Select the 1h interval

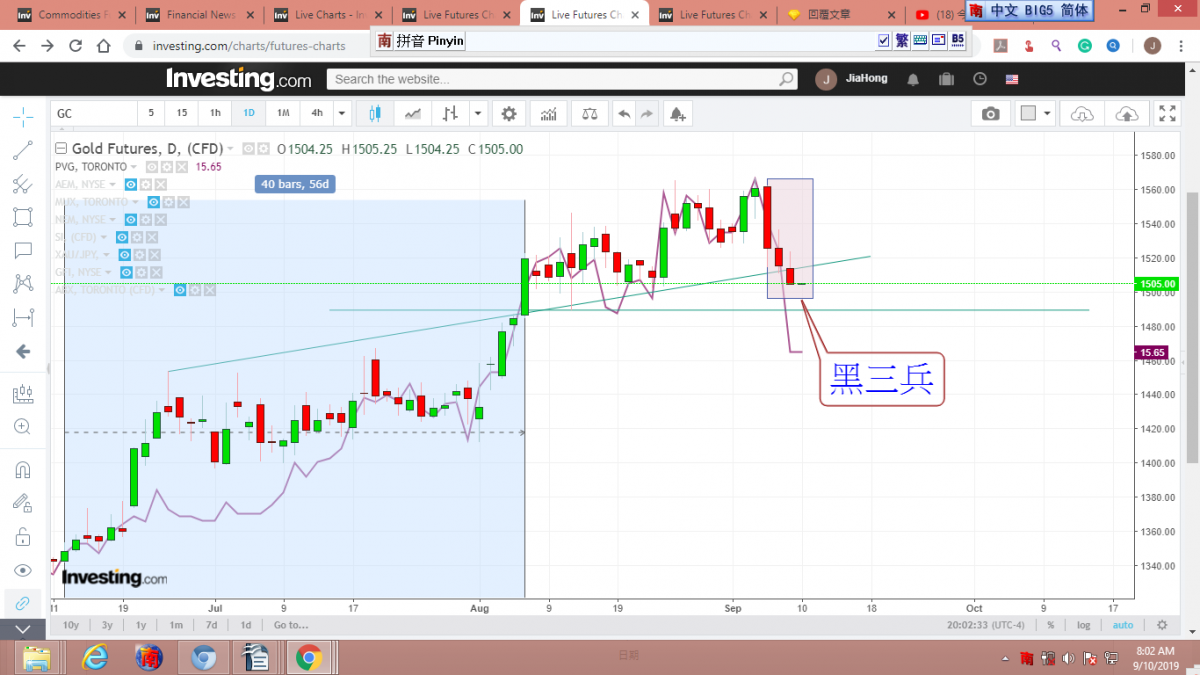tap(215, 114)
